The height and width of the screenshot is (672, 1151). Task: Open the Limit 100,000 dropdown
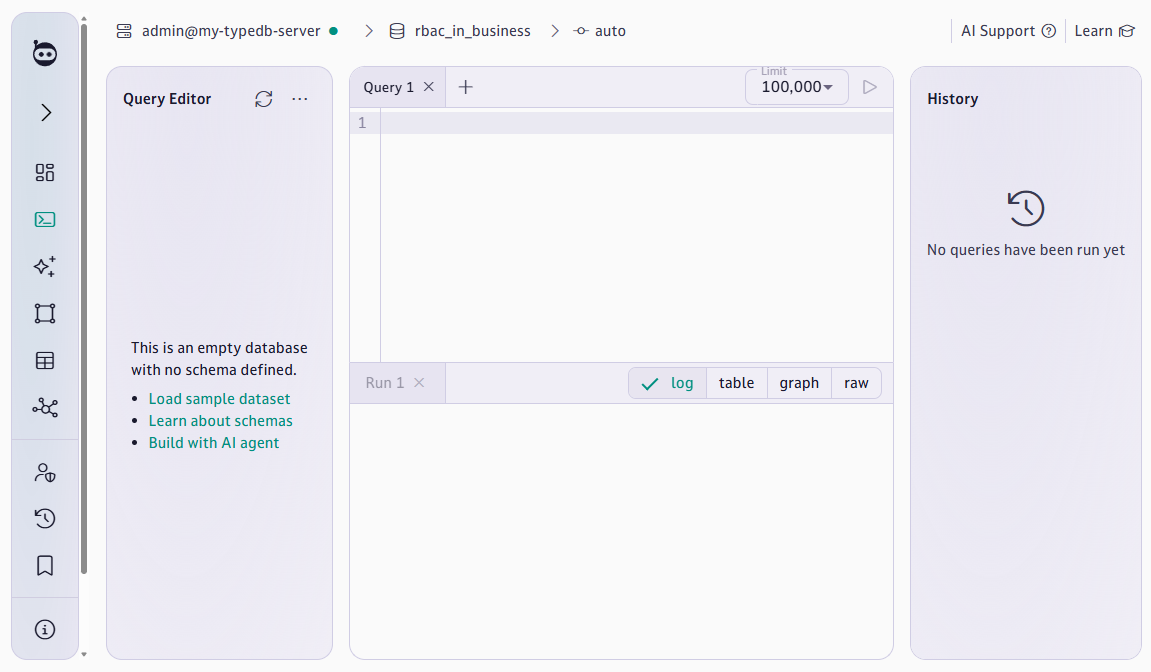point(797,87)
